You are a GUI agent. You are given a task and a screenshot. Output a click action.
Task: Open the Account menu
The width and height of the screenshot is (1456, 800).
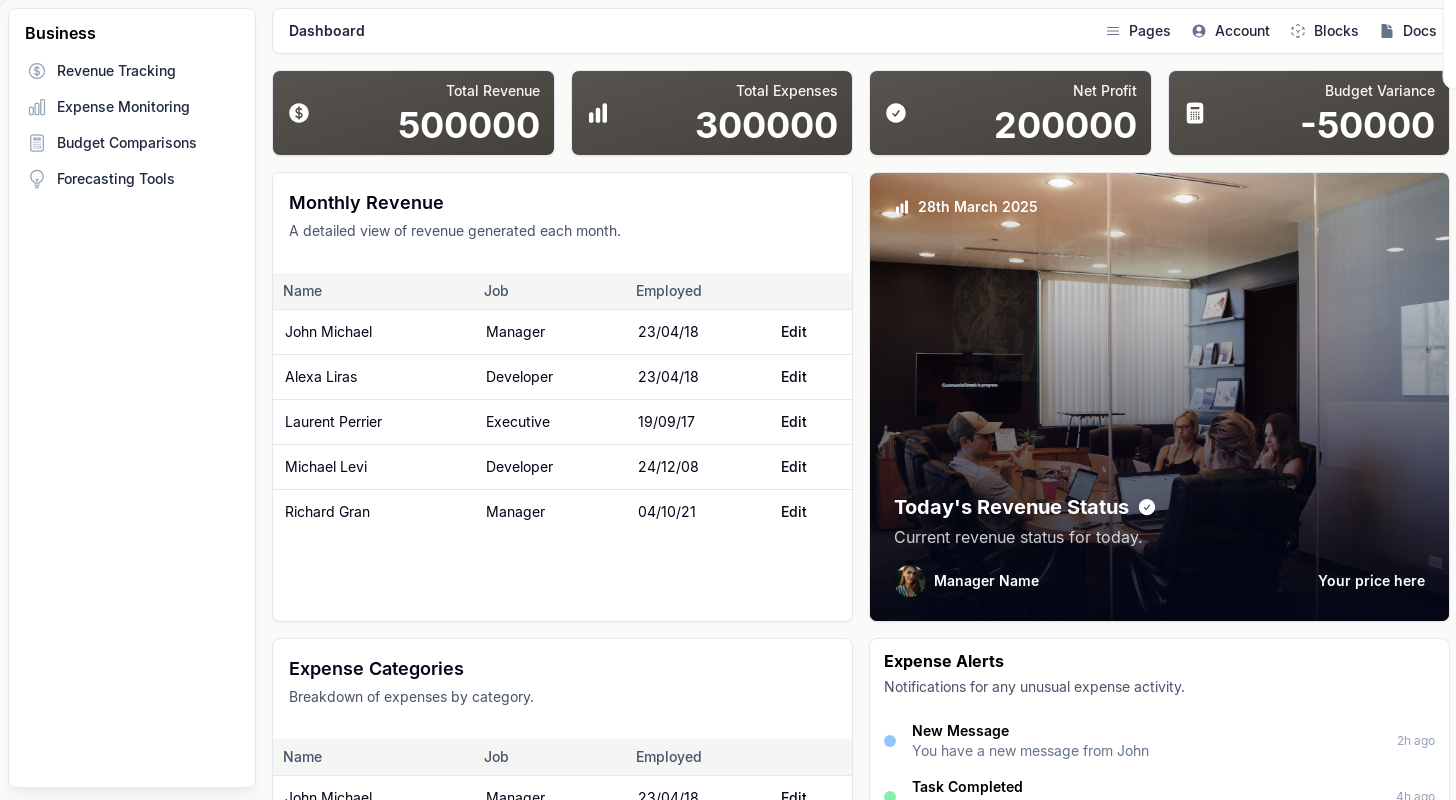point(1231,31)
